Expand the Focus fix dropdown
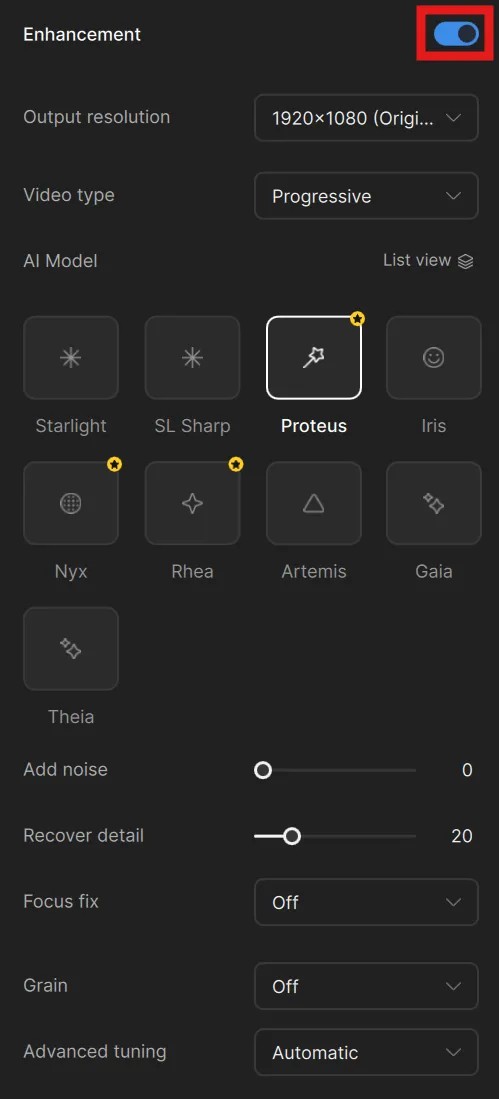The image size is (499, 1099). [x=366, y=902]
